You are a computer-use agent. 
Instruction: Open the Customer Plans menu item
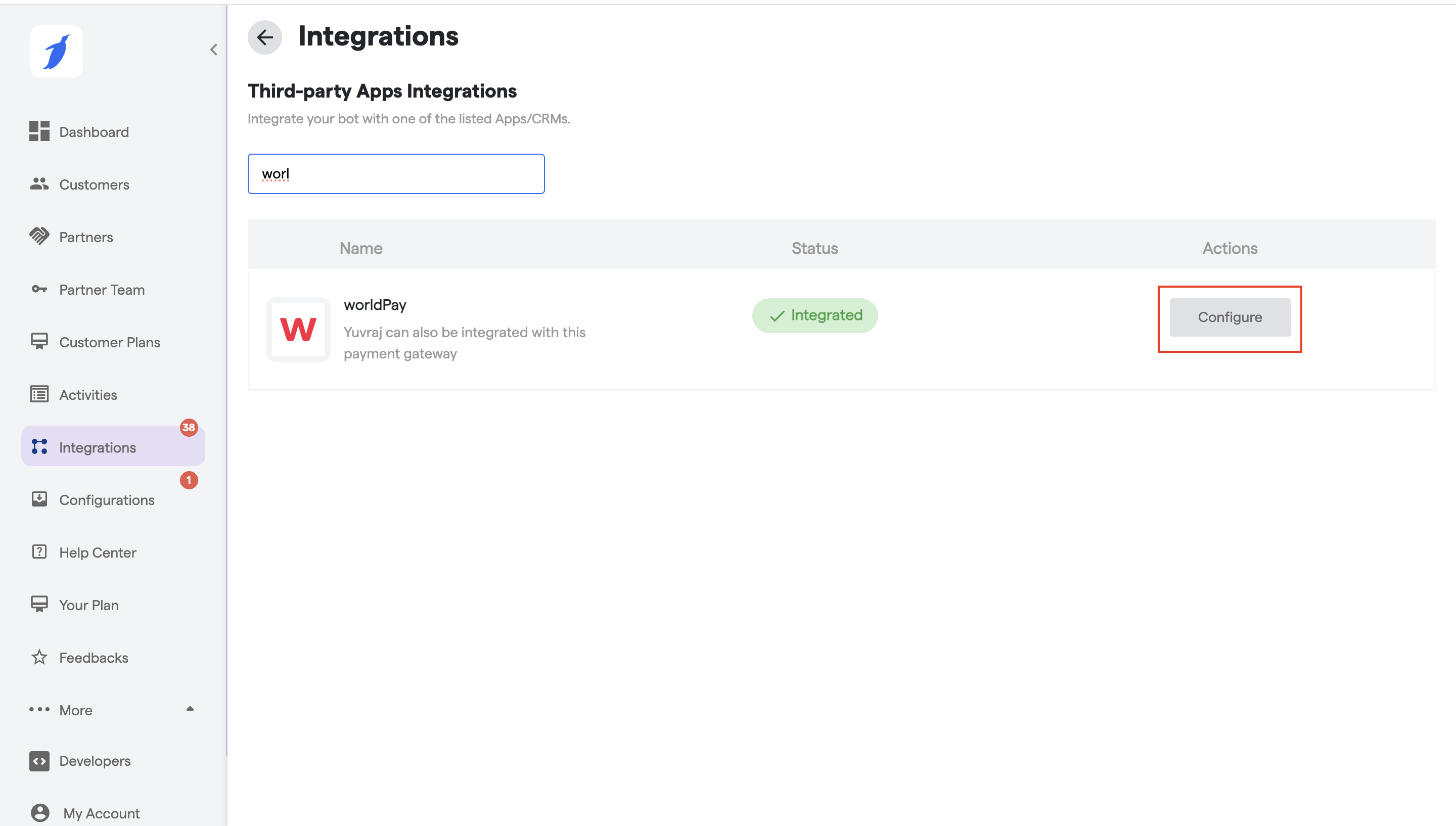[110, 342]
